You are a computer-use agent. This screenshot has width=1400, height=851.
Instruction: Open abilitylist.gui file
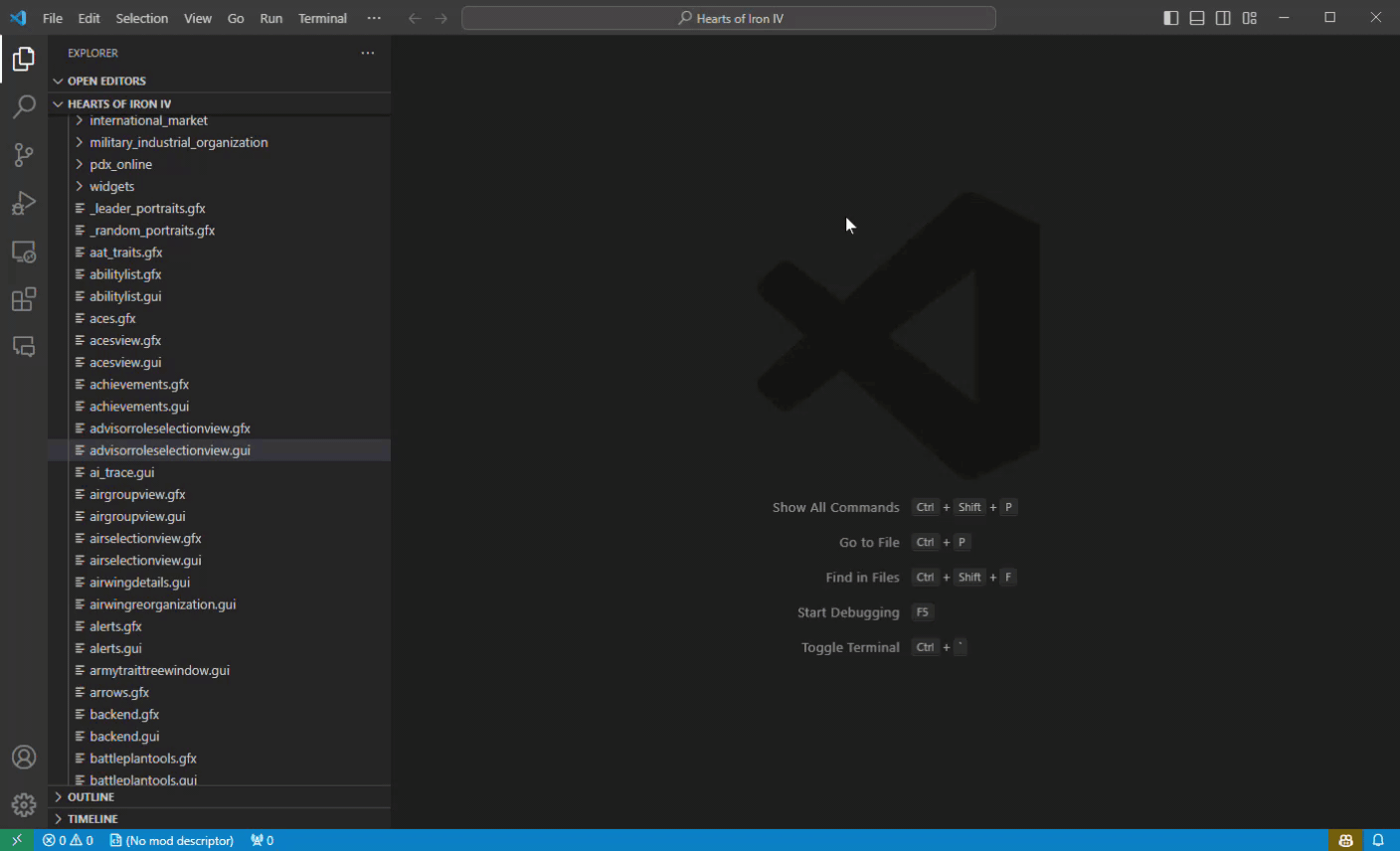tap(219, 296)
